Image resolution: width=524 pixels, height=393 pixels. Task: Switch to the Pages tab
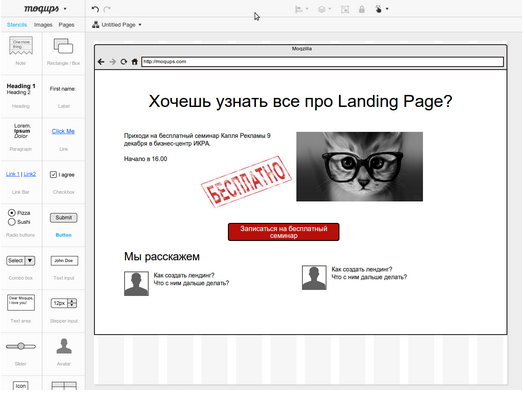(67, 25)
